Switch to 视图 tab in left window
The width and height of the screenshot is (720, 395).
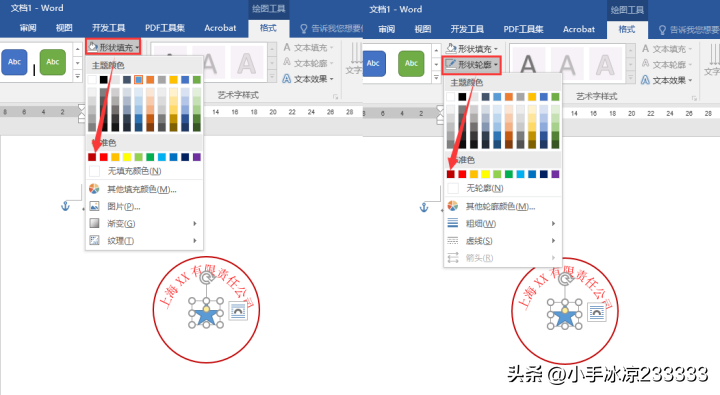[64, 28]
